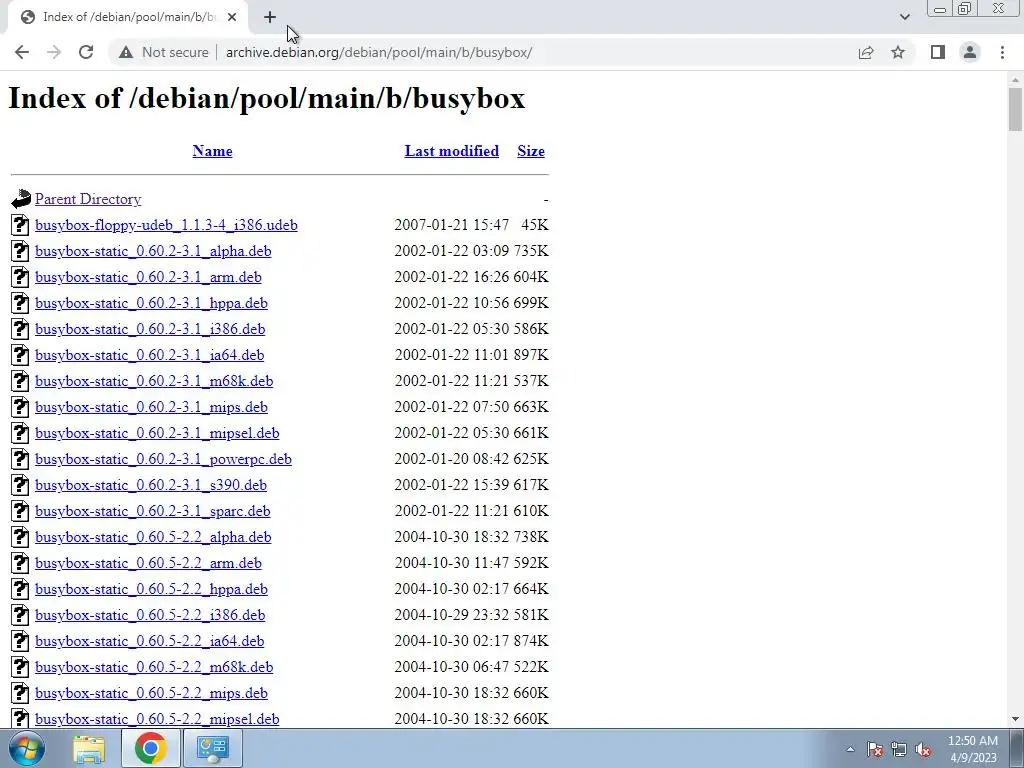This screenshot has width=1024, height=768.
Task: Click file icon beside 0.60.2-3.1_alpha.deb
Action: coord(20,251)
